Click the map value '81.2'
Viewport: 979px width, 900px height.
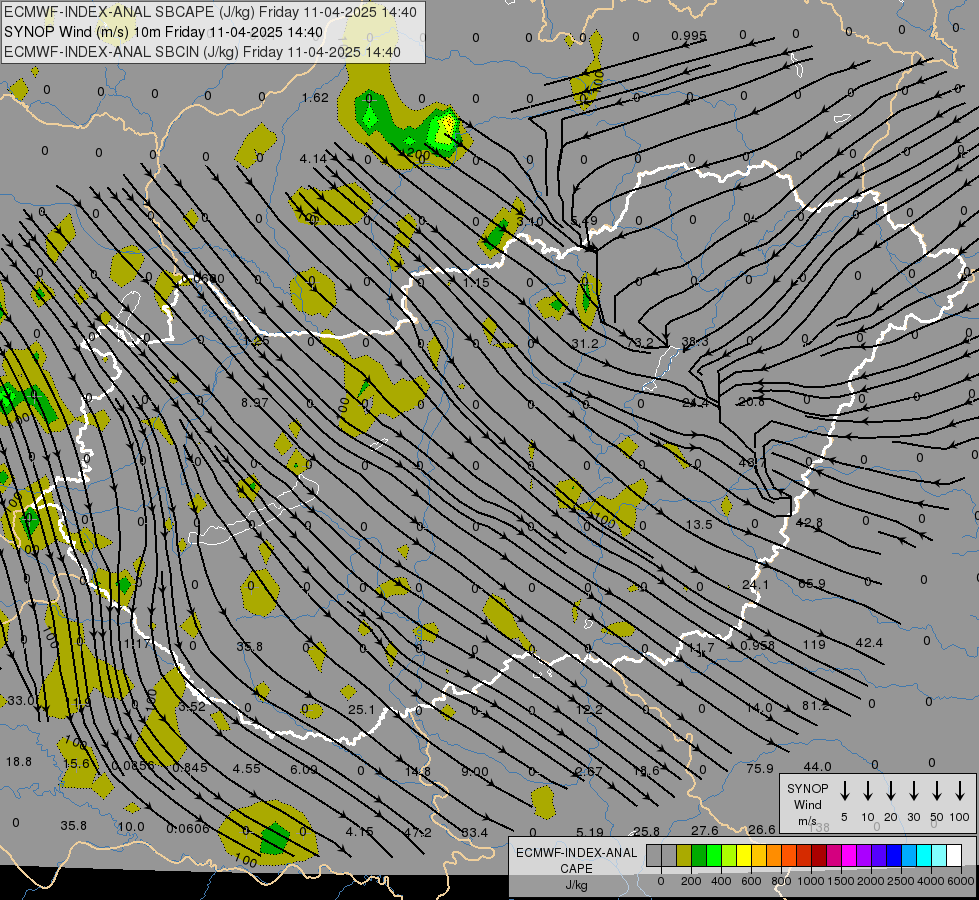[815, 706]
